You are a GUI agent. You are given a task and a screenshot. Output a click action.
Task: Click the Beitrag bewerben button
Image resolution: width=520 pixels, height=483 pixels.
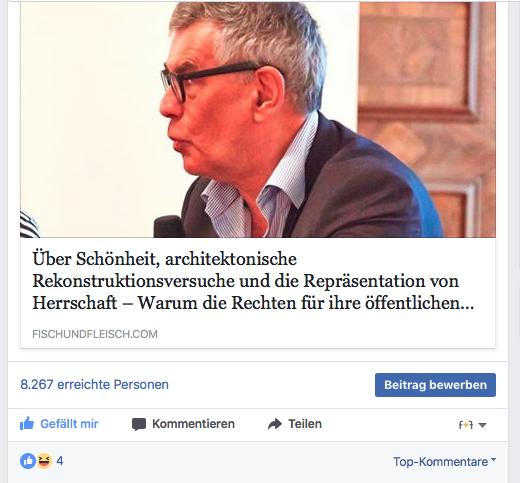(435, 385)
